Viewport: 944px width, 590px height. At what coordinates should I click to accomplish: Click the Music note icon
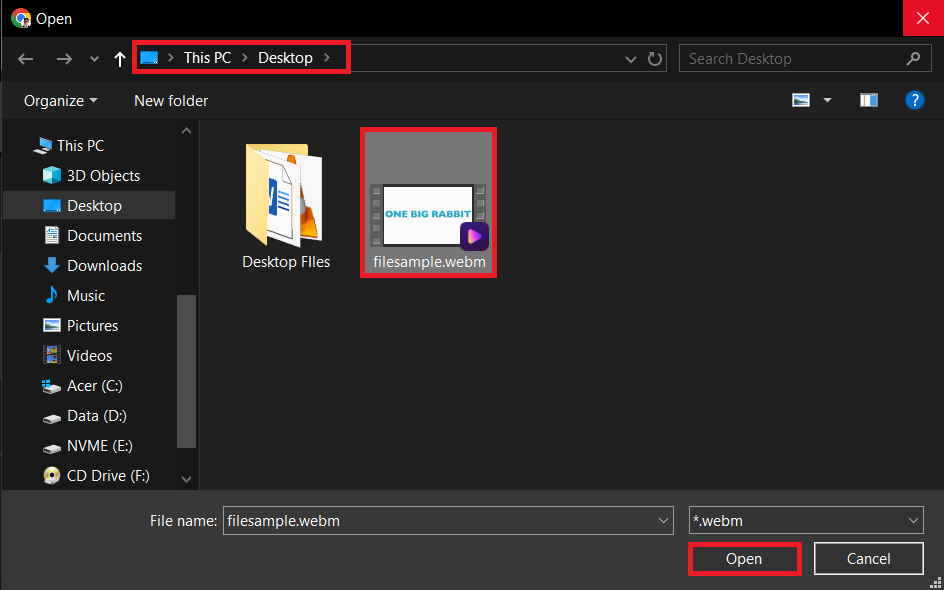(52, 295)
